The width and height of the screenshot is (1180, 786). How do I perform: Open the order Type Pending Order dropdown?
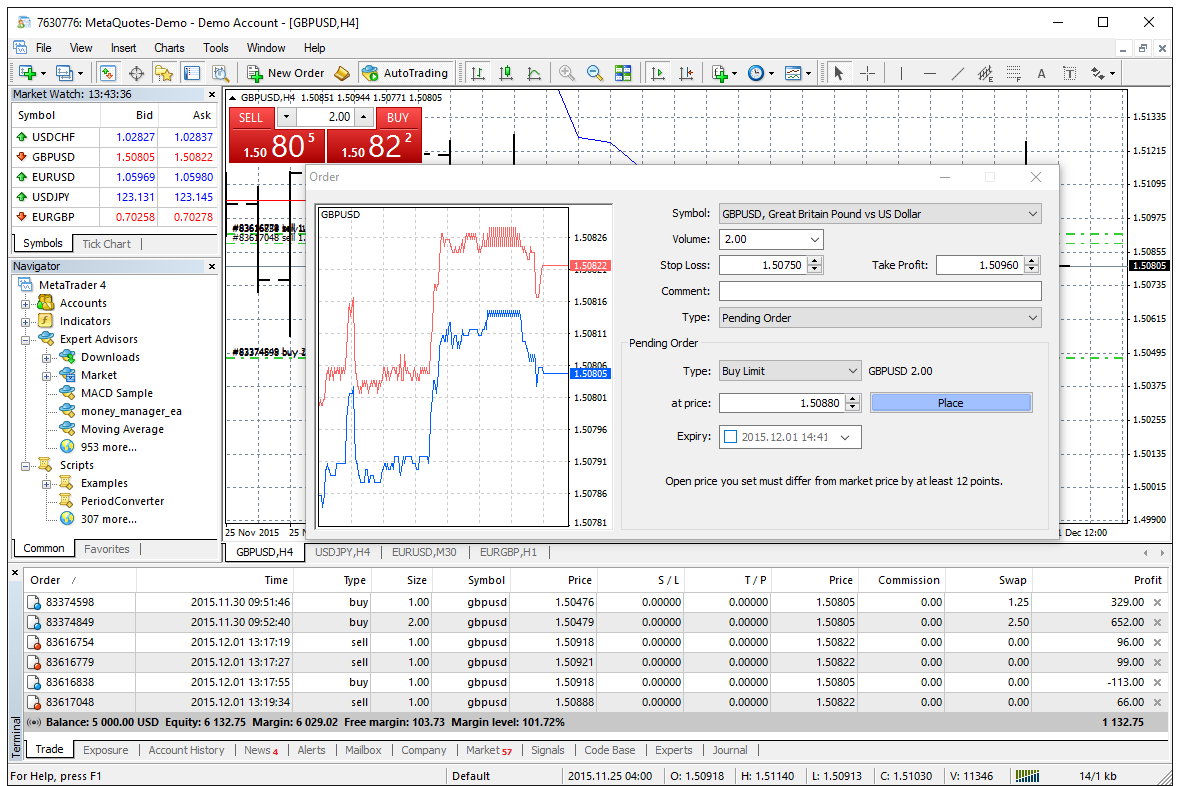[1032, 318]
